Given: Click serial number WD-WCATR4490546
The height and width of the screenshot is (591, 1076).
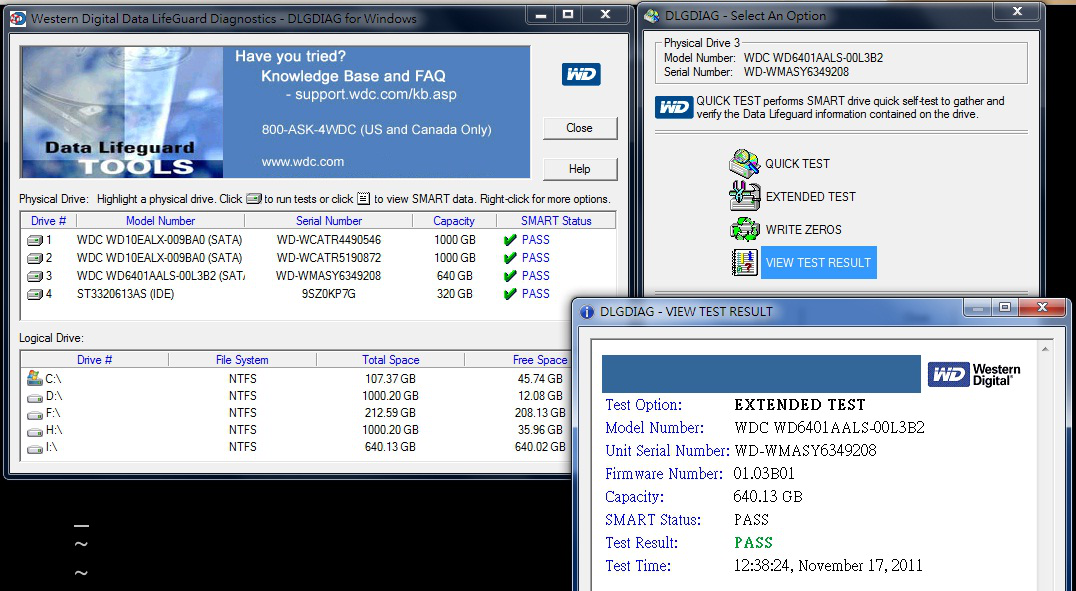Looking at the screenshot, I should [x=329, y=240].
